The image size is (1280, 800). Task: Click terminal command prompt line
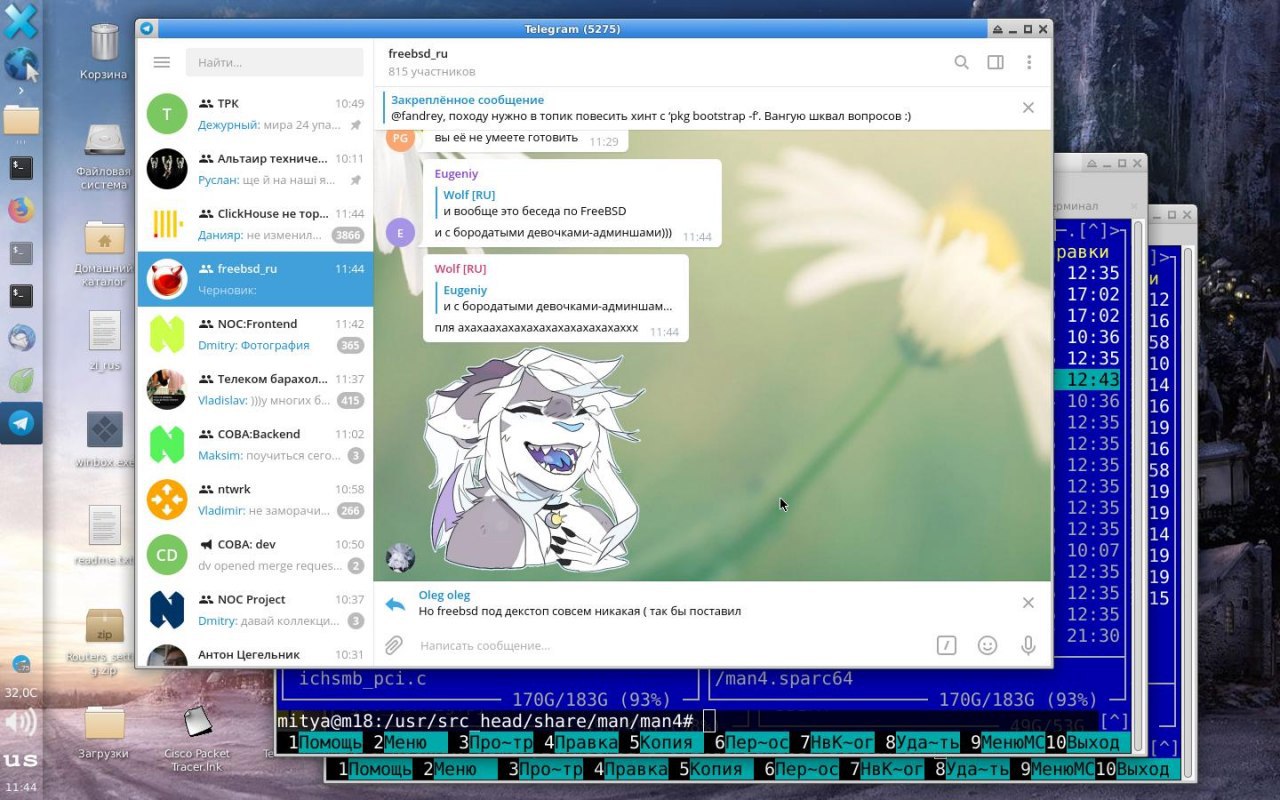click(700, 721)
